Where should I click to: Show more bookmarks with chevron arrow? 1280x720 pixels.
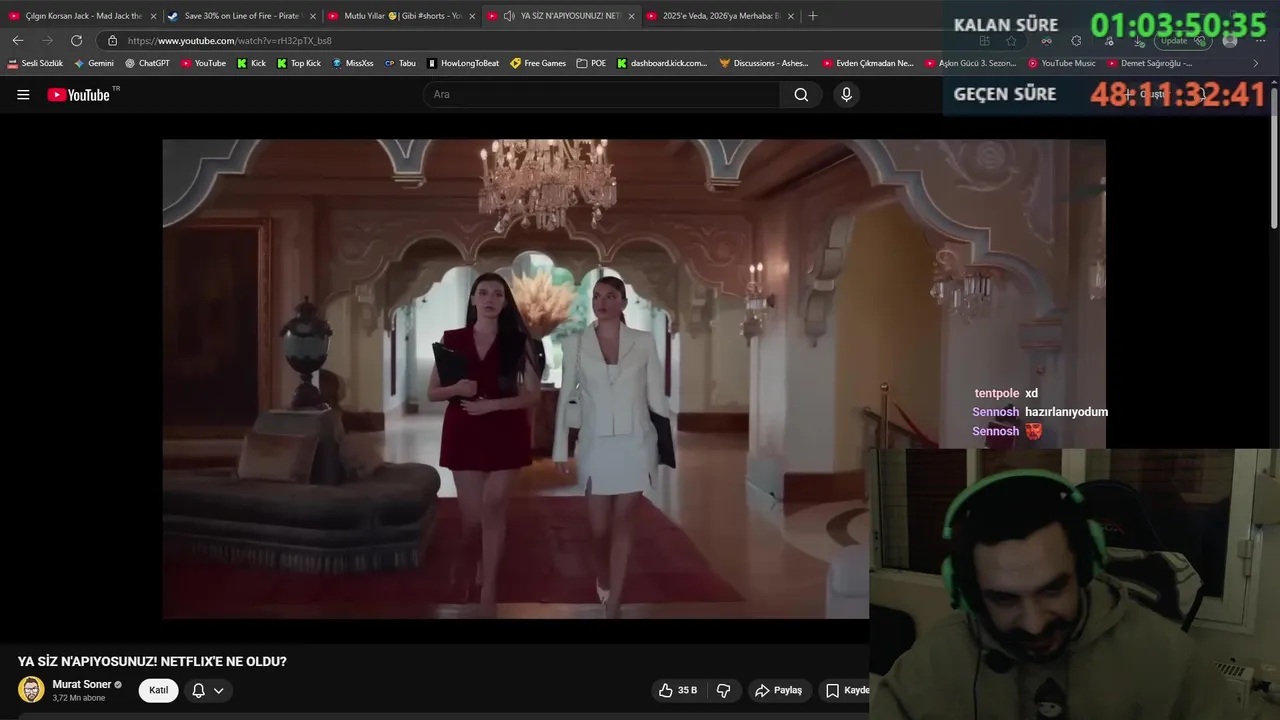coord(1256,63)
